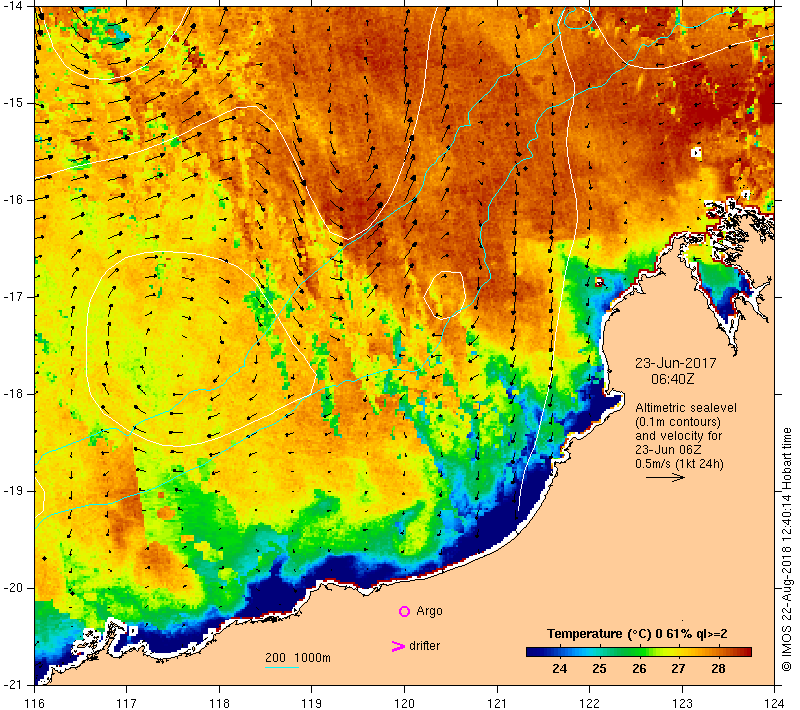
Task: Click the latitude axis label -21
Action: click(13, 685)
